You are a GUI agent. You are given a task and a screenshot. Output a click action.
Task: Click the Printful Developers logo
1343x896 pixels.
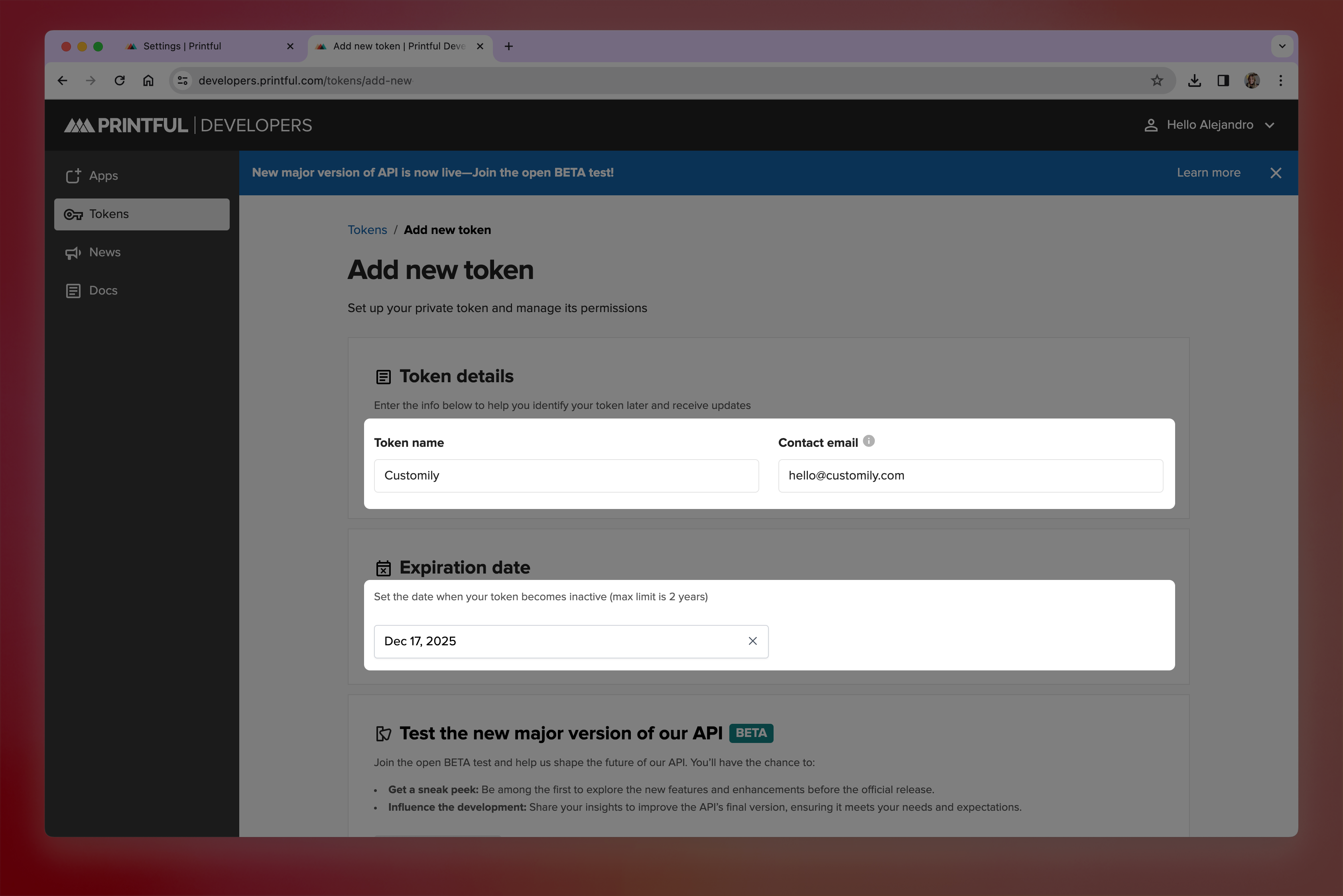click(188, 125)
